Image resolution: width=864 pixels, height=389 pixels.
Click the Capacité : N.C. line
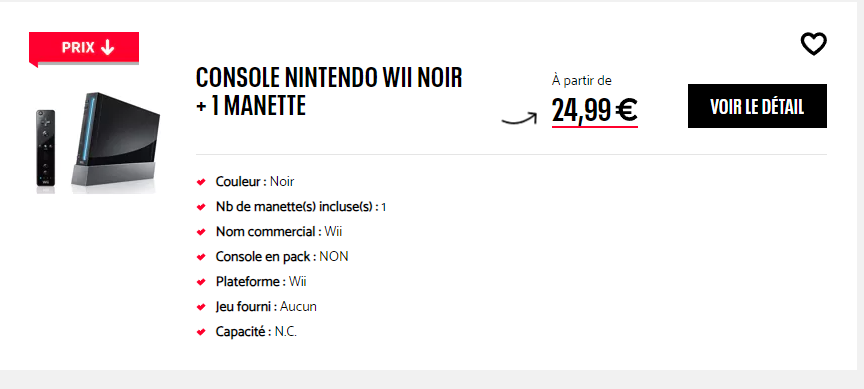[256, 332]
